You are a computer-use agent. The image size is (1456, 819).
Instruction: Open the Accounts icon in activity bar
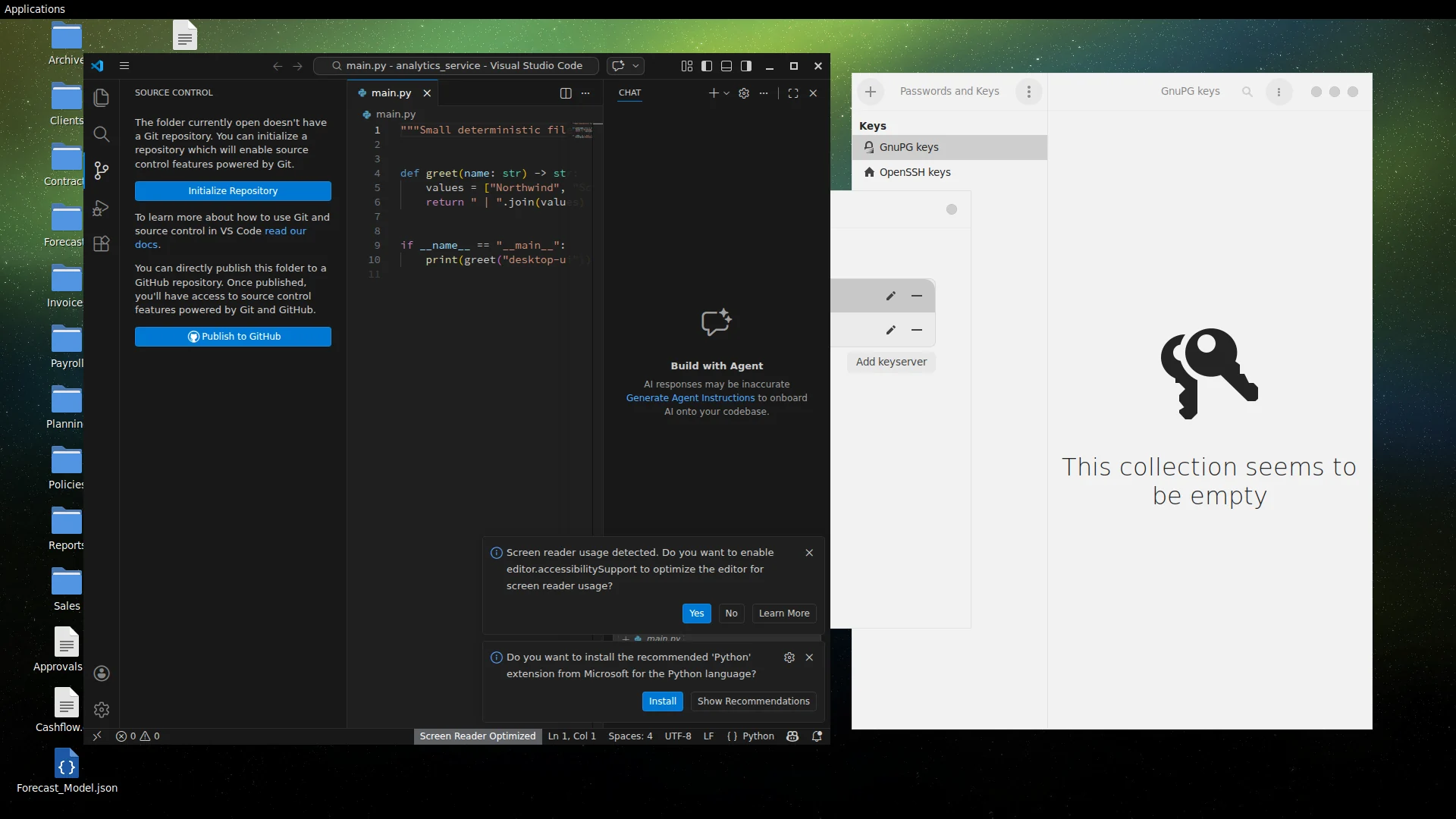tap(102, 673)
